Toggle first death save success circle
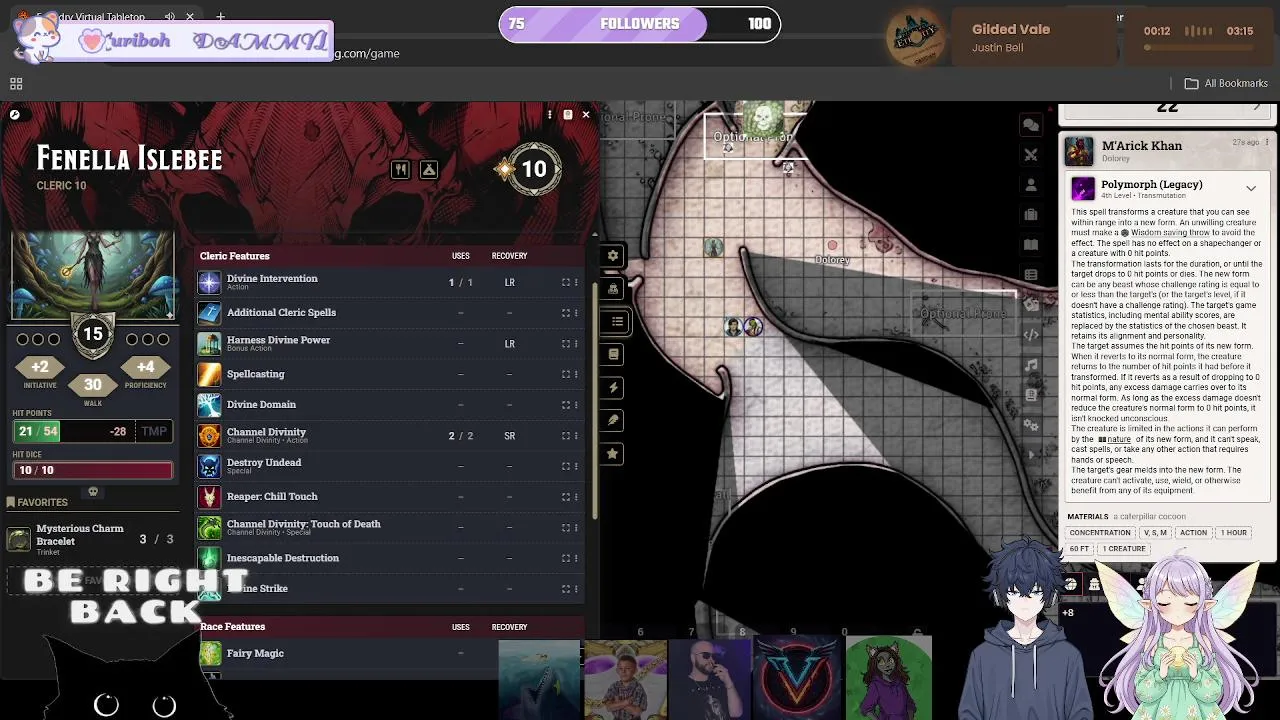This screenshot has height=720, width=1280. pos(22,339)
